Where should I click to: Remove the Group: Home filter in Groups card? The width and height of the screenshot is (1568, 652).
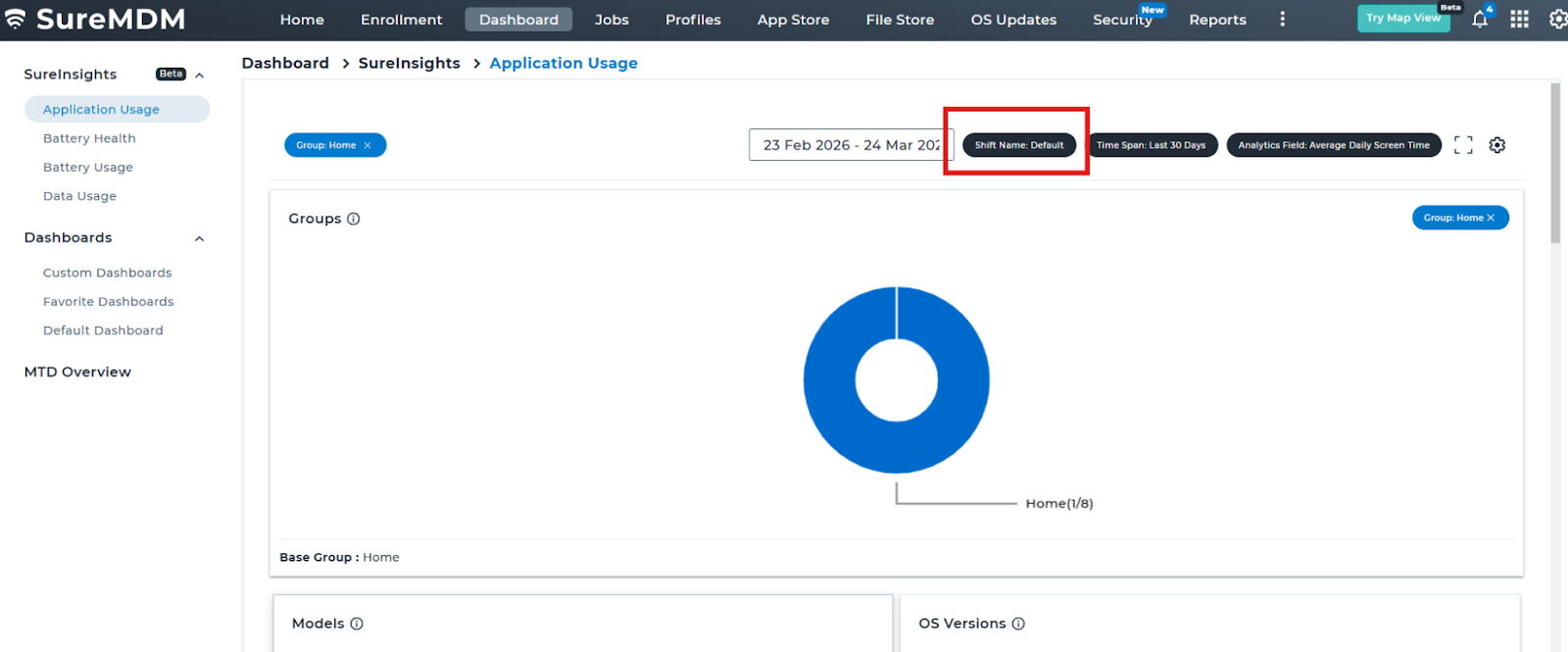1491,218
